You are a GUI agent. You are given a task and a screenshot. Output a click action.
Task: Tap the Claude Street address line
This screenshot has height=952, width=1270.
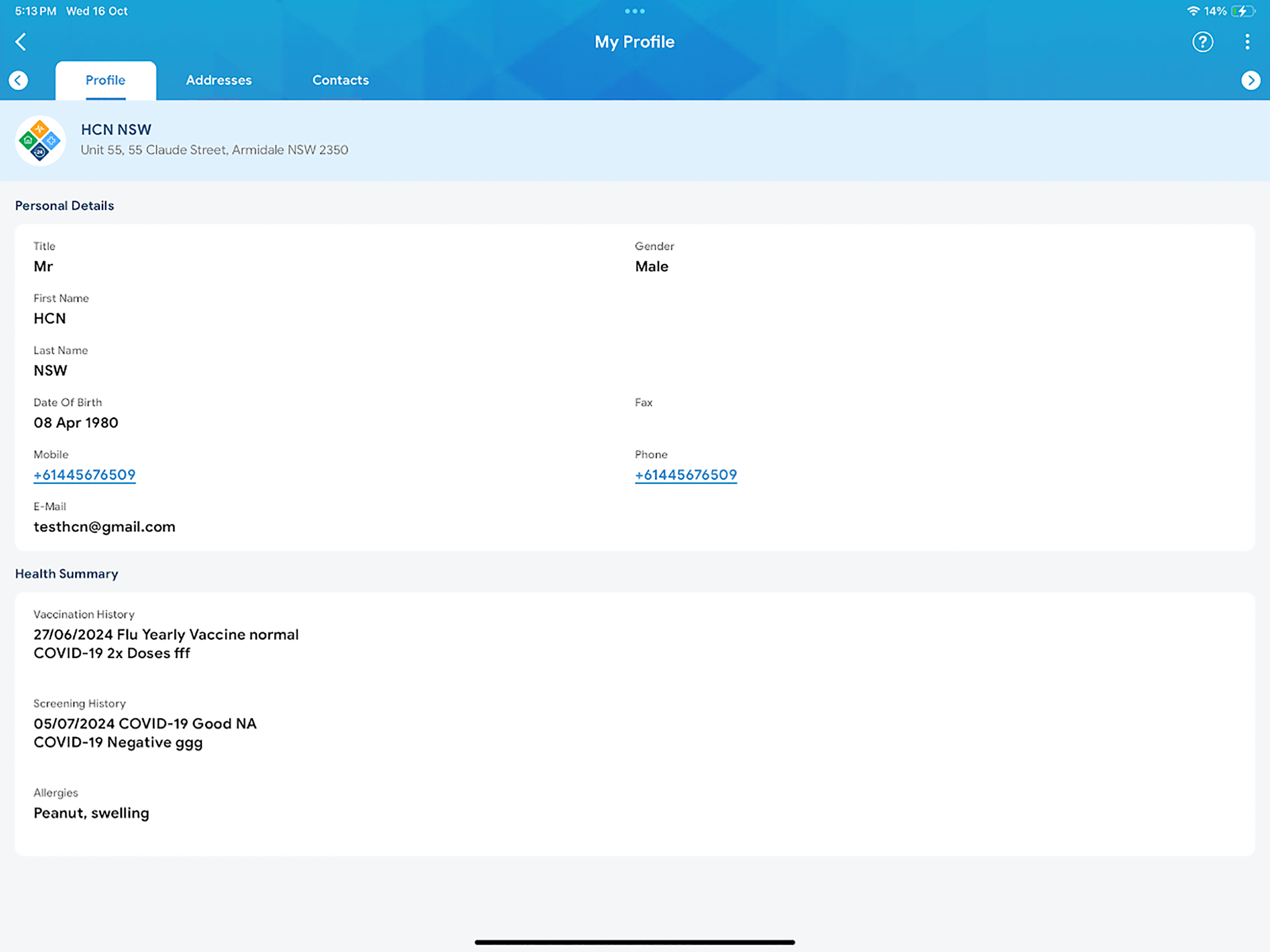tap(214, 150)
